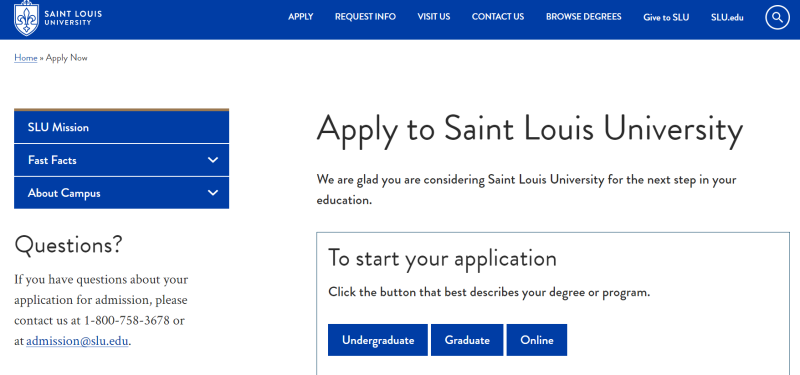800x375 pixels.
Task: Select BROWSE DEGREES in the top bar
Action: click(x=584, y=17)
